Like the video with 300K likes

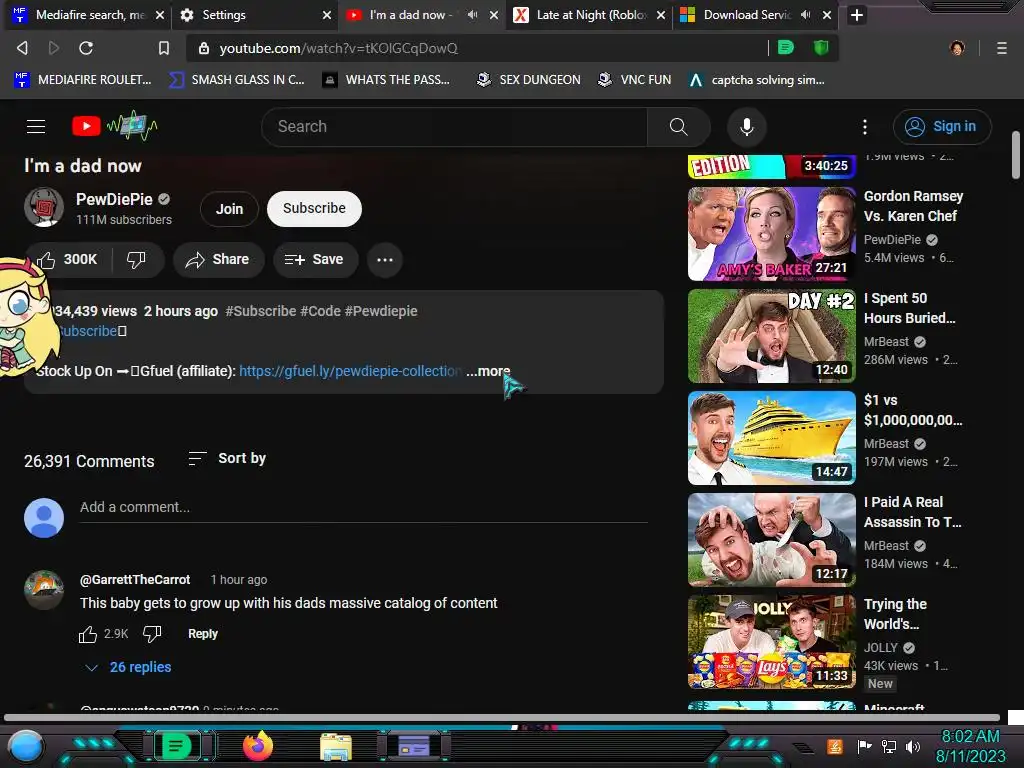click(x=68, y=259)
